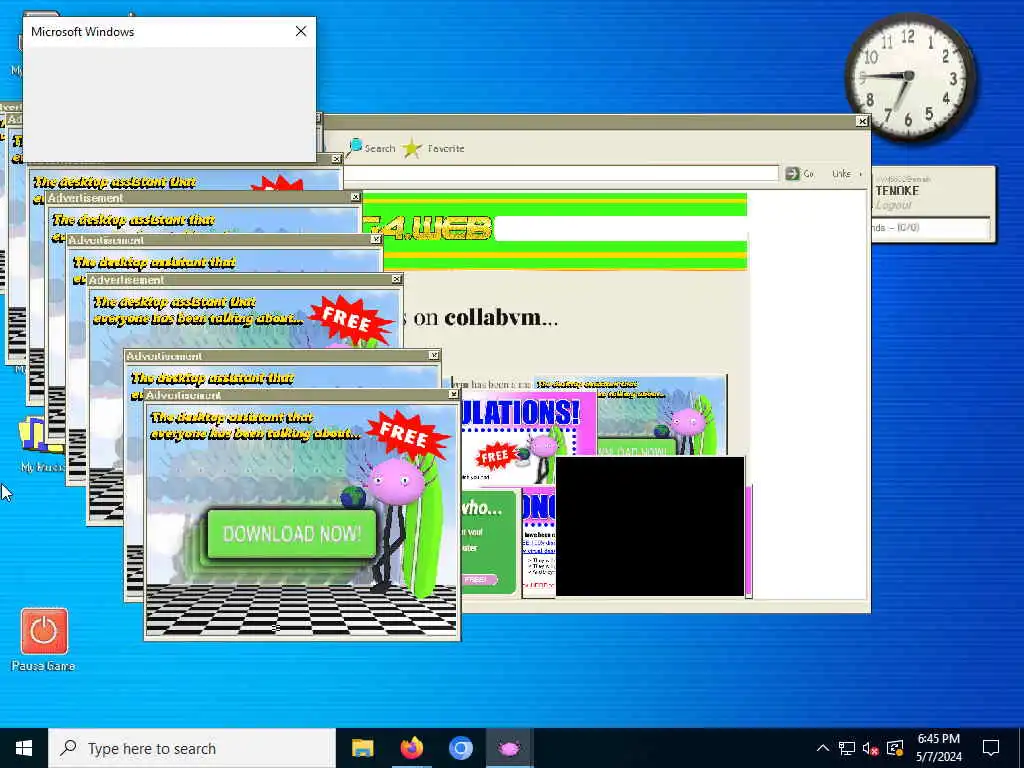Close the front-most Advertisement popup
Image resolution: width=1024 pixels, height=768 pixels.
click(453, 394)
